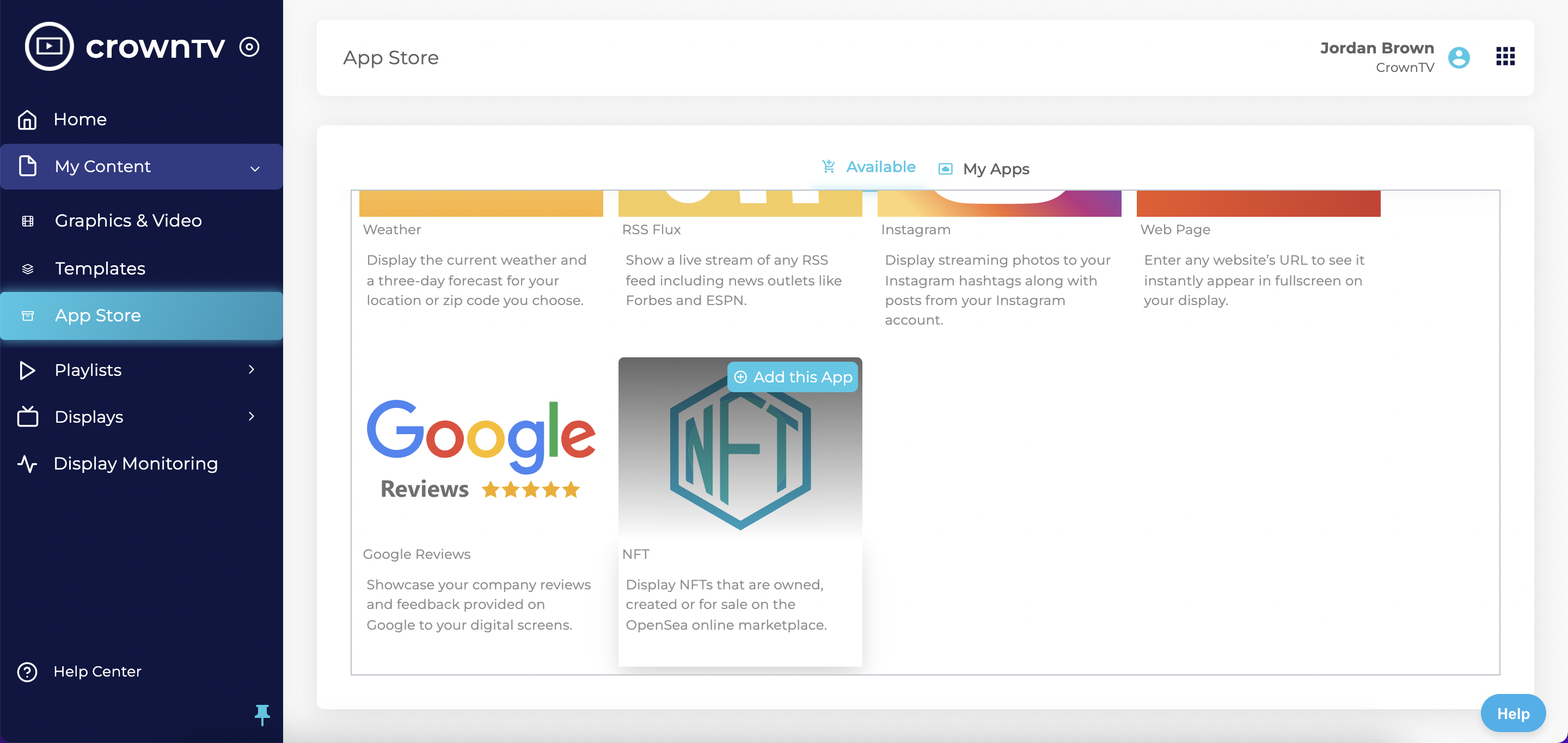This screenshot has width=1568, height=743.
Task: Click the App Store box icon
Action: tap(27, 315)
